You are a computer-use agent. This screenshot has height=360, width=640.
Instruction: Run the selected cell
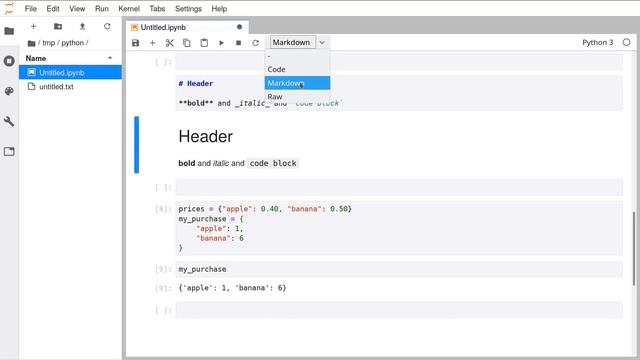click(221, 42)
